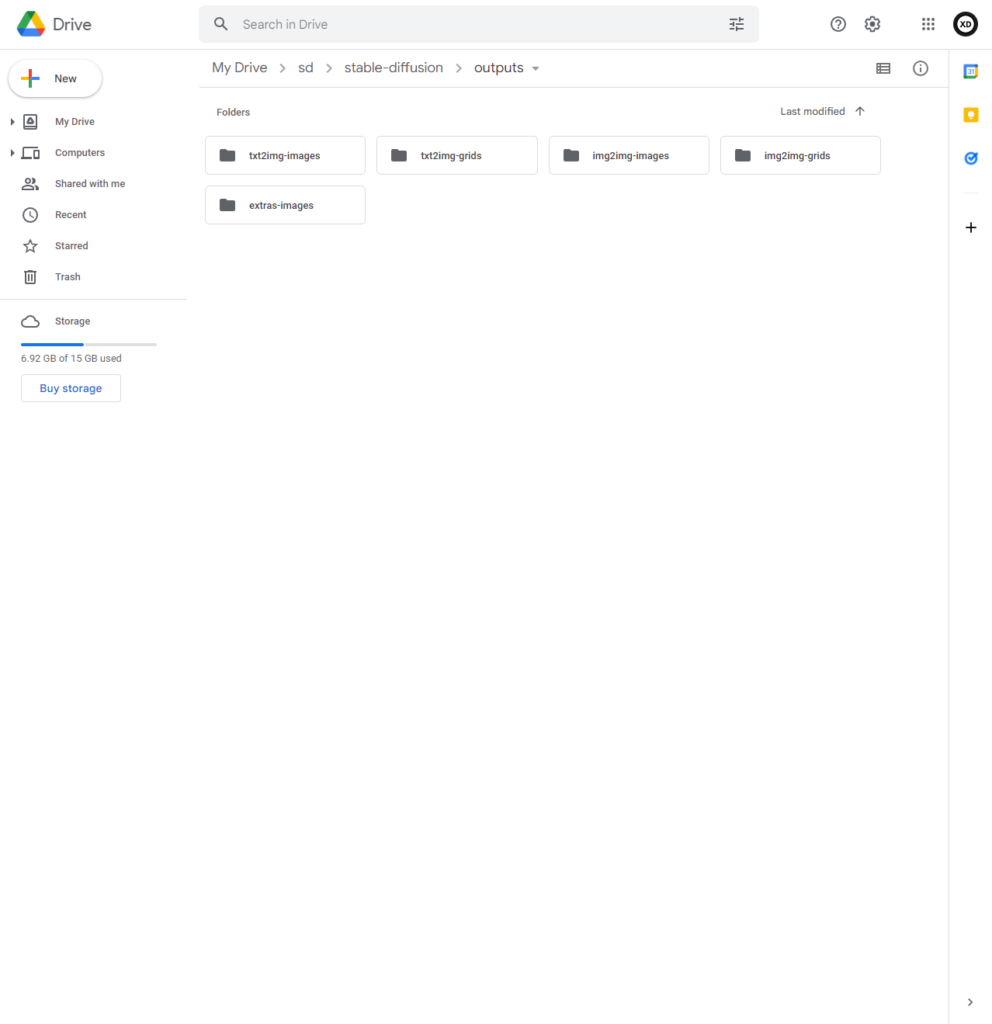
Task: Open the Help menu
Action: tap(838, 23)
